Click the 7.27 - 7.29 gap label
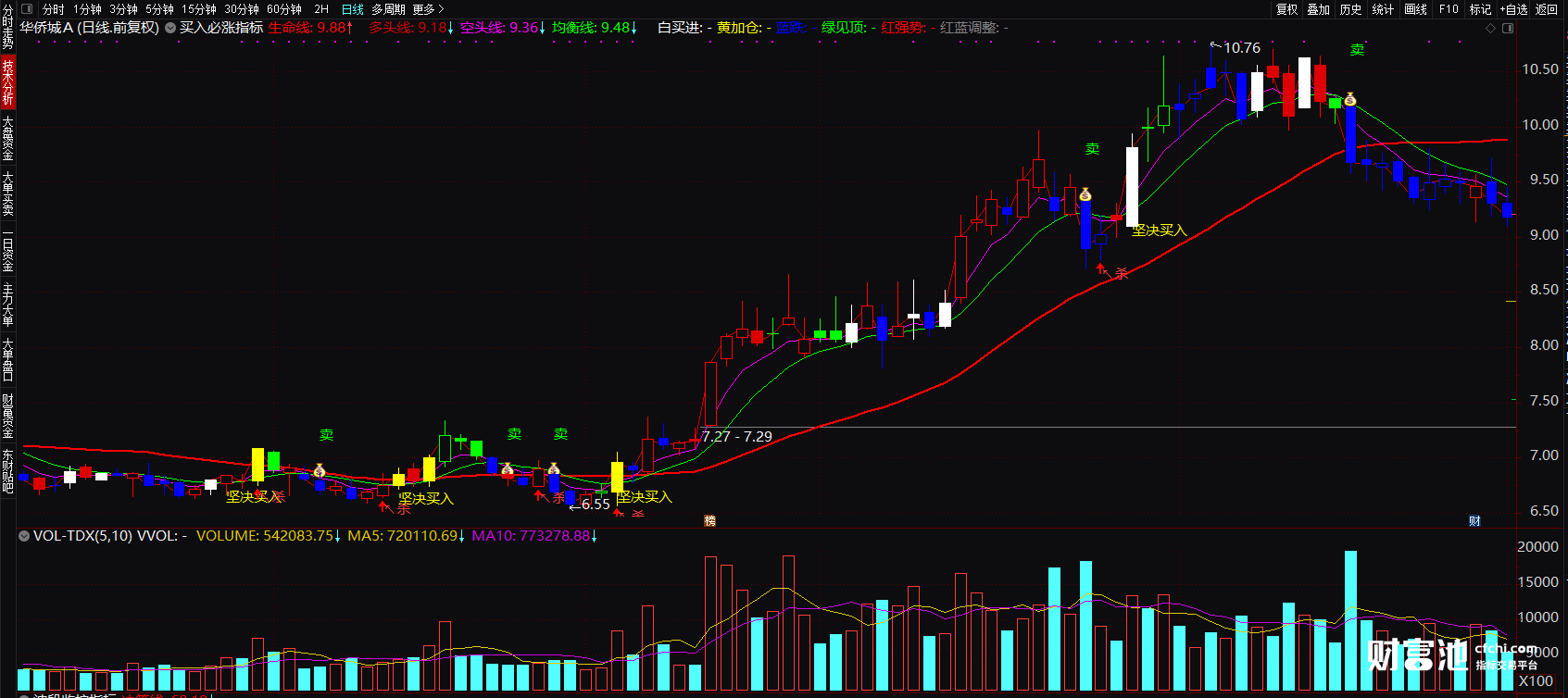The image size is (1568, 698). [x=737, y=436]
